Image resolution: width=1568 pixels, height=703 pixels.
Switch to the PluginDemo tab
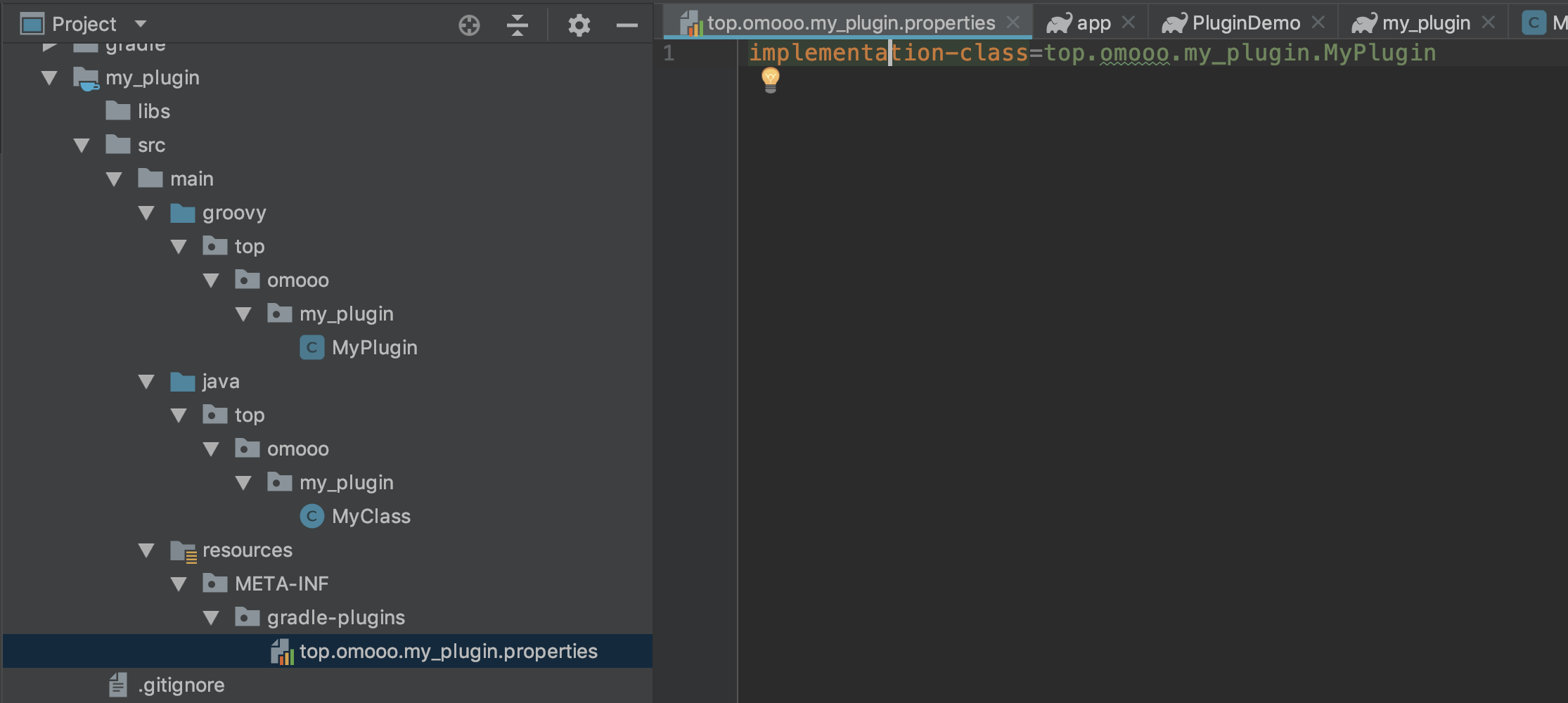(x=1245, y=23)
